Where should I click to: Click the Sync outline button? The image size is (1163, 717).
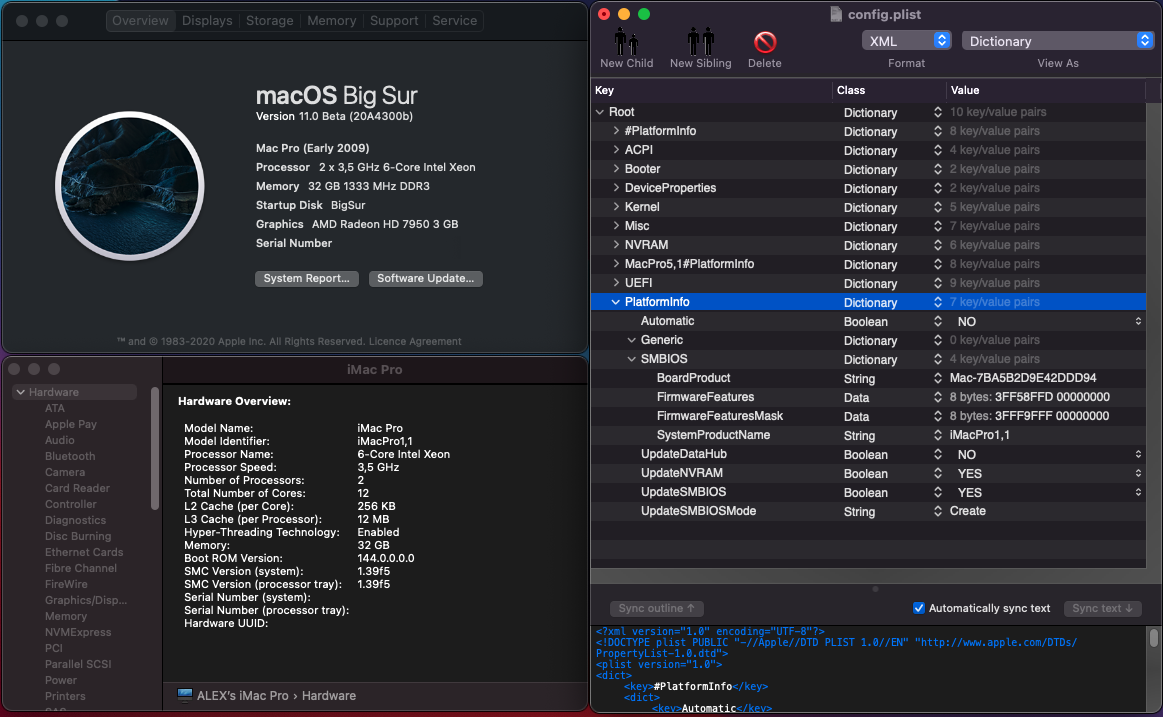point(656,608)
